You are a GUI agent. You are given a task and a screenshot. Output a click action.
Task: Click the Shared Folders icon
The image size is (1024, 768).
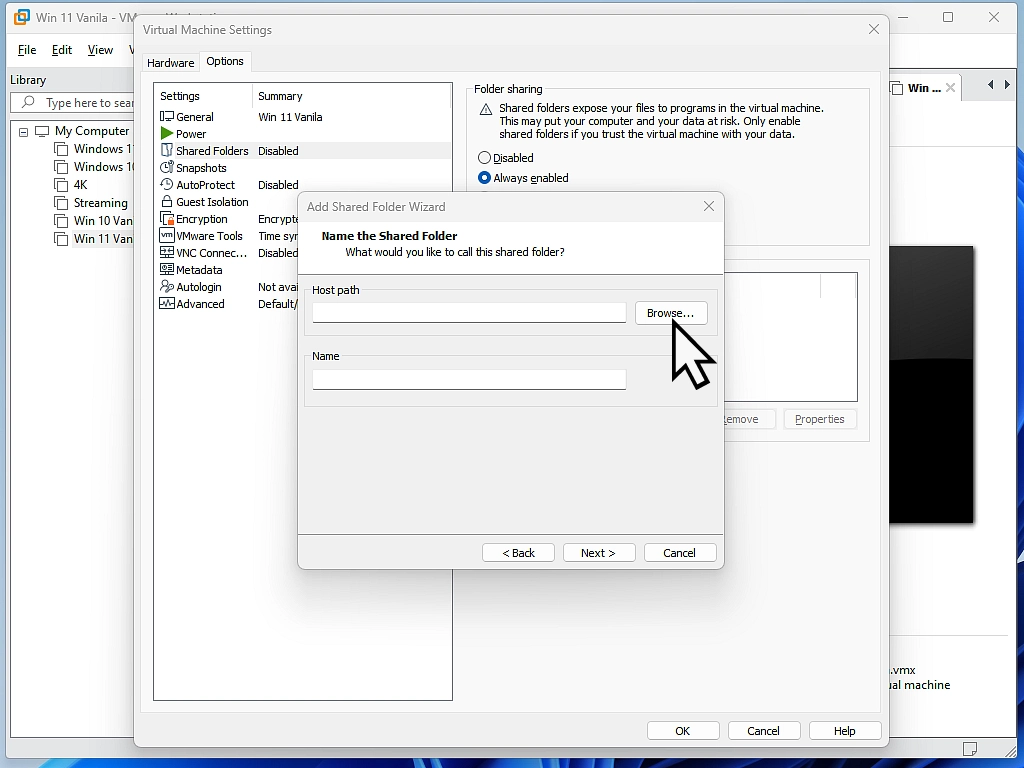click(x=167, y=151)
